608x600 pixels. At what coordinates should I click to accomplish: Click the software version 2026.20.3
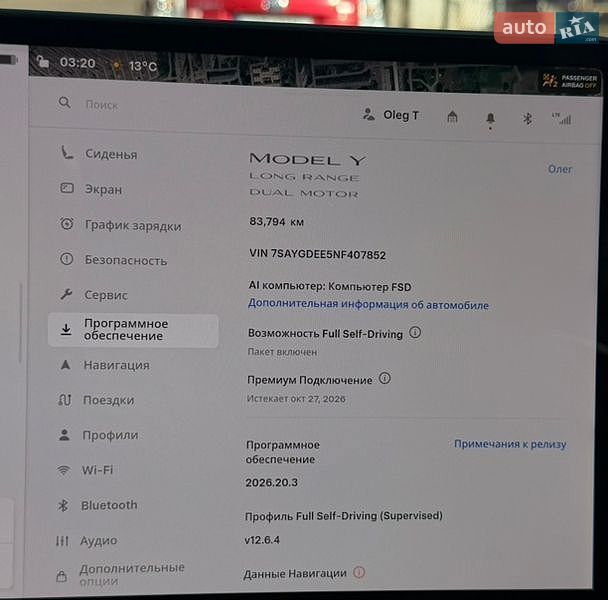pos(271,482)
